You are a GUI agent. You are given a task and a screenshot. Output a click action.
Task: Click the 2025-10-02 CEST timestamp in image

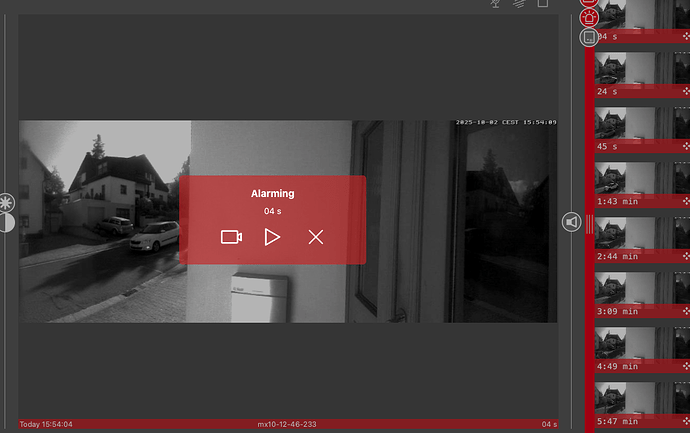point(506,122)
